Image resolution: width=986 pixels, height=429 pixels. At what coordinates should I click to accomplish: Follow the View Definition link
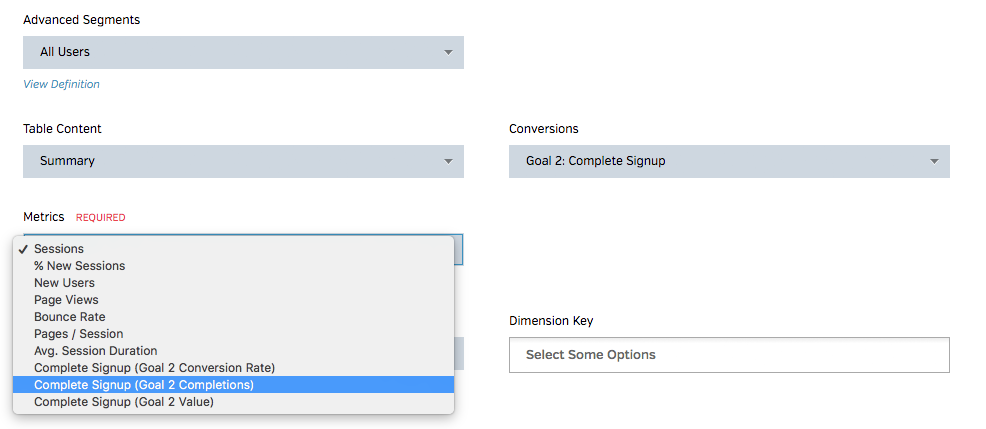point(62,84)
